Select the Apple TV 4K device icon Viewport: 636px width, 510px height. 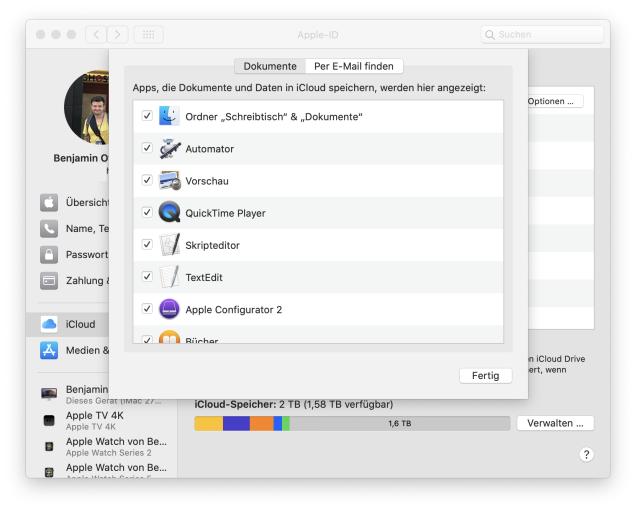tap(49, 420)
